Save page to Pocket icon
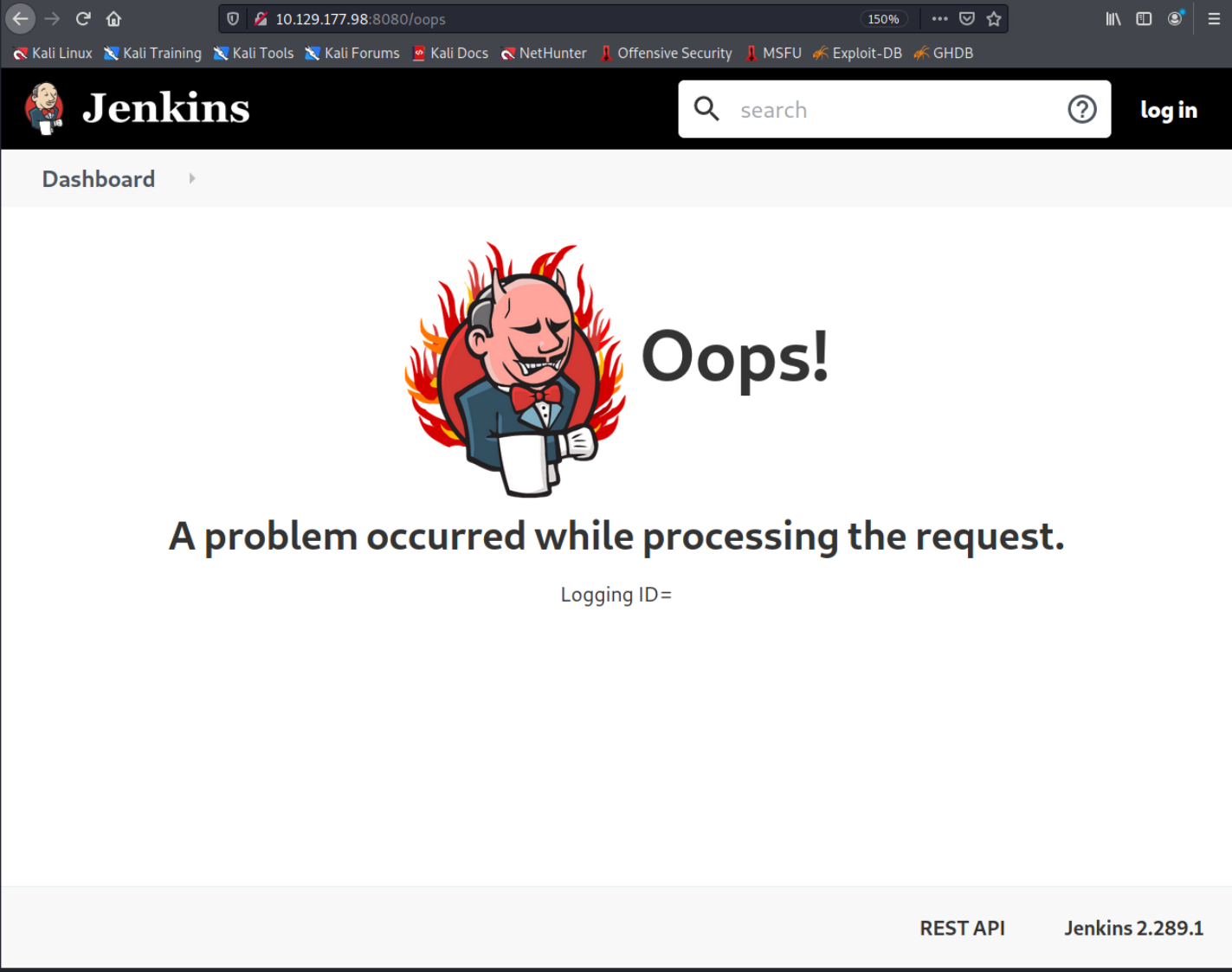 click(x=967, y=18)
